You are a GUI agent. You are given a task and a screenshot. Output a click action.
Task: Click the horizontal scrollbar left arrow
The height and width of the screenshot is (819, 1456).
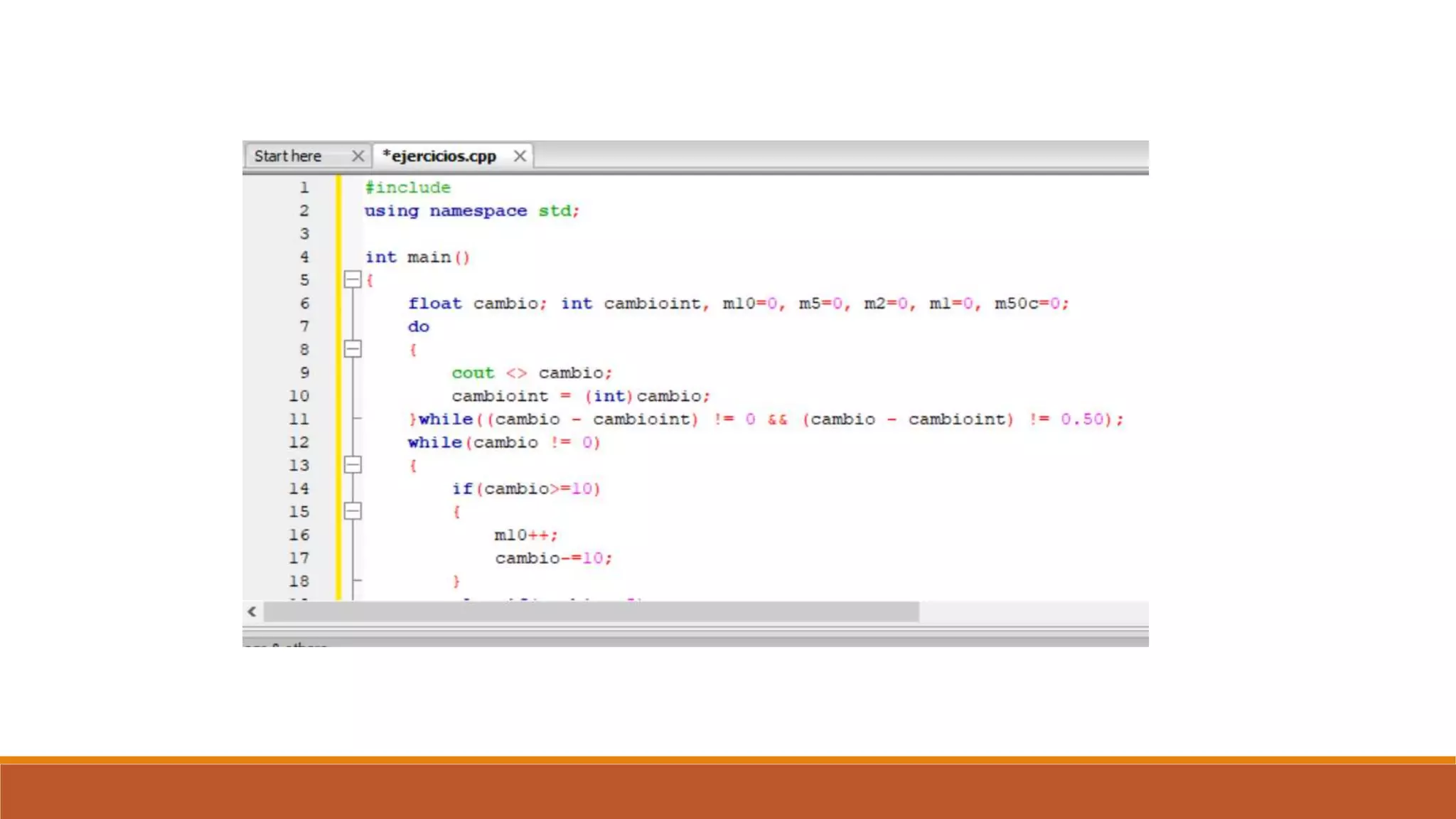click(252, 611)
